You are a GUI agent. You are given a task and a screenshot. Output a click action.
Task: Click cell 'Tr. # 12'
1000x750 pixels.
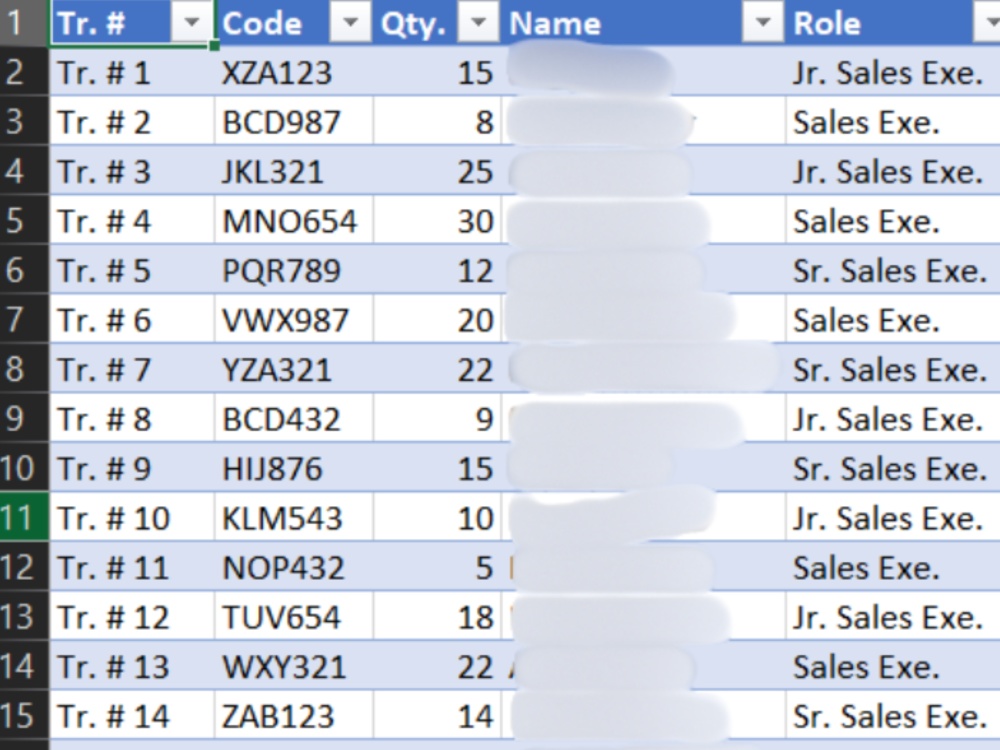click(x=132, y=617)
